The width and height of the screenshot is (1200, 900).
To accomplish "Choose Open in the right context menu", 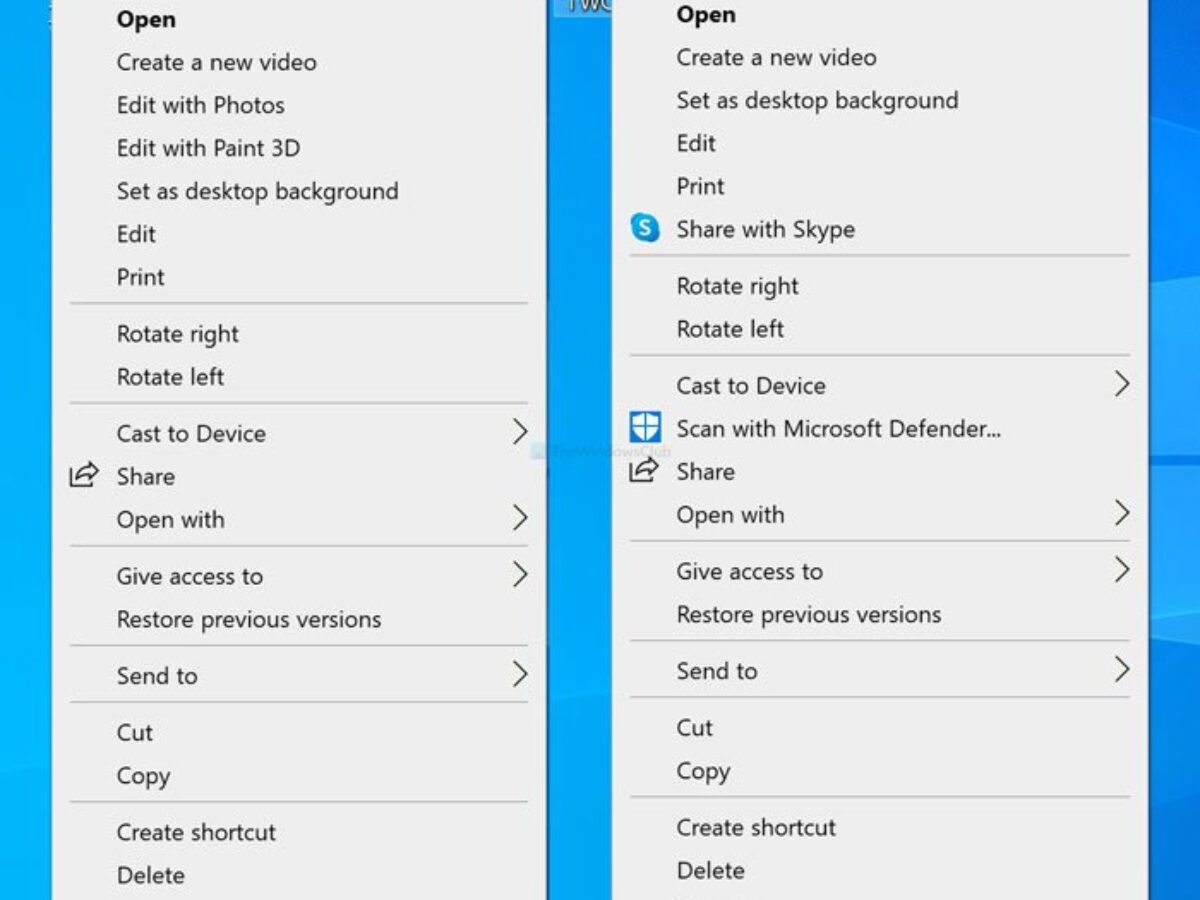I will point(706,14).
